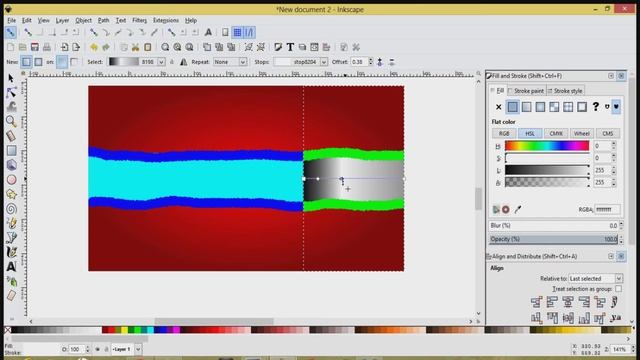Select the Calligraphy tool
This screenshot has height=360, width=640.
pos(11,252)
